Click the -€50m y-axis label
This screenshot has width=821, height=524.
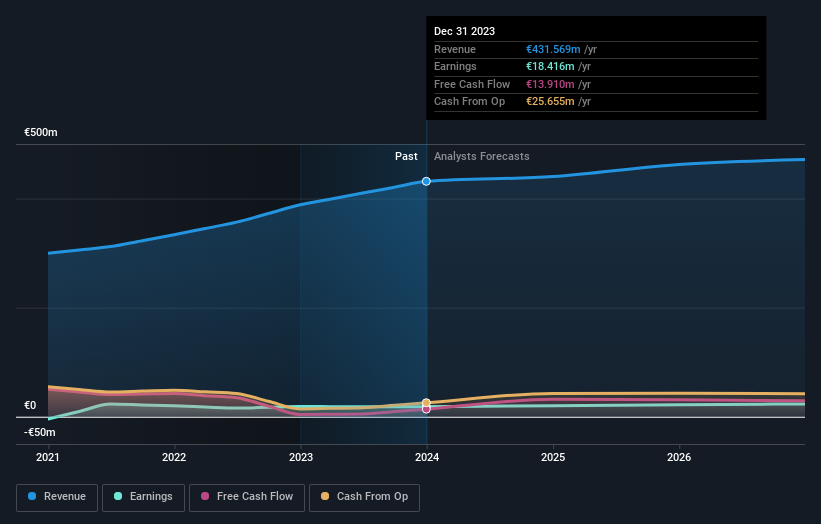(39, 432)
